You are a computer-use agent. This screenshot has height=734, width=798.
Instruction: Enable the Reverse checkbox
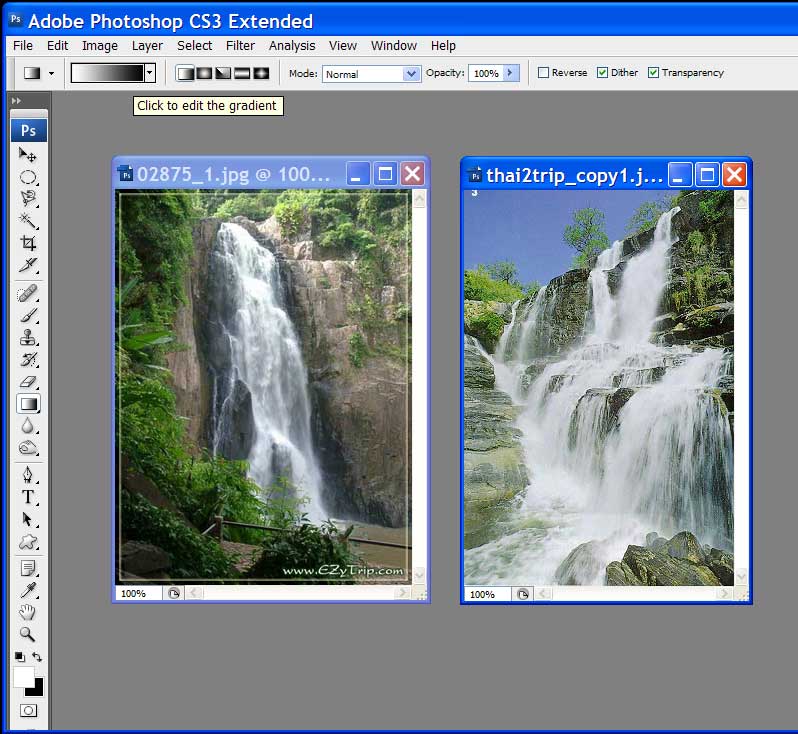(x=543, y=72)
